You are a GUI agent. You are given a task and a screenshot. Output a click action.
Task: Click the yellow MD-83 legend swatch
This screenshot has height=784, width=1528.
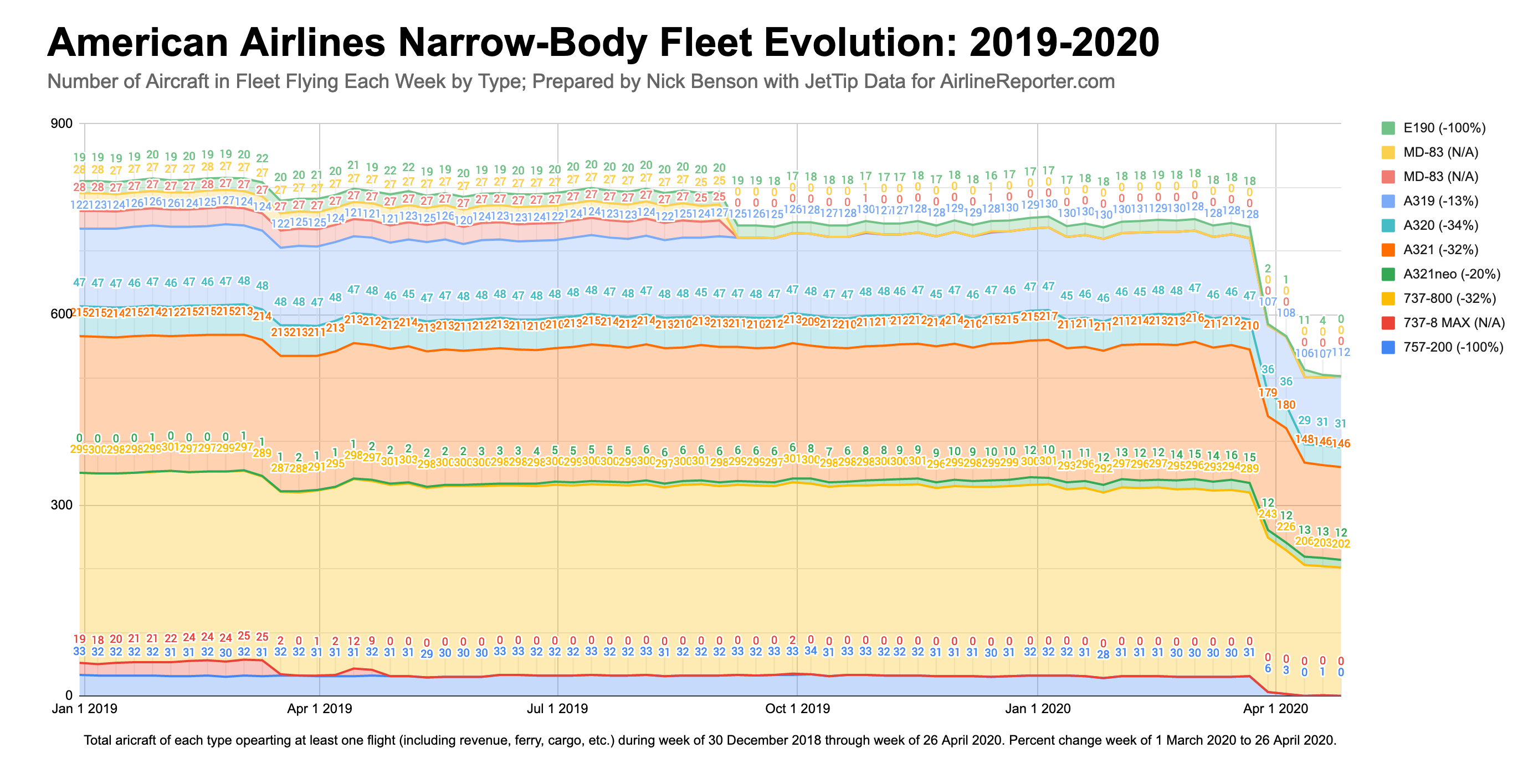pyautogui.click(x=1388, y=152)
